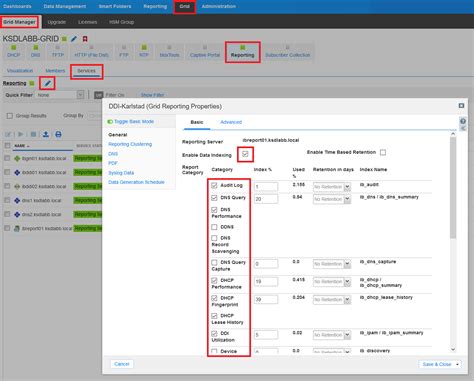The width and height of the screenshot is (474, 381).
Task: Open the TFTP service icon tab
Action: click(x=58, y=52)
